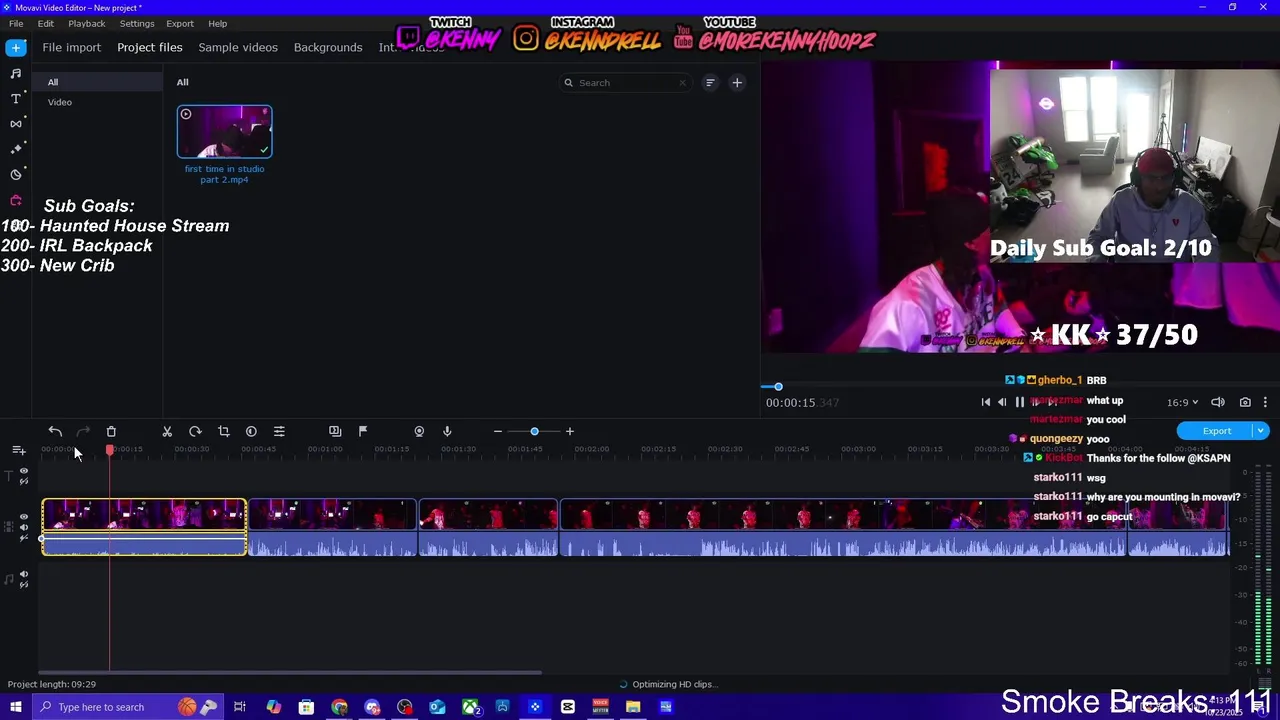
Task: Open Color adjustments half-circle icon
Action: coord(251,431)
